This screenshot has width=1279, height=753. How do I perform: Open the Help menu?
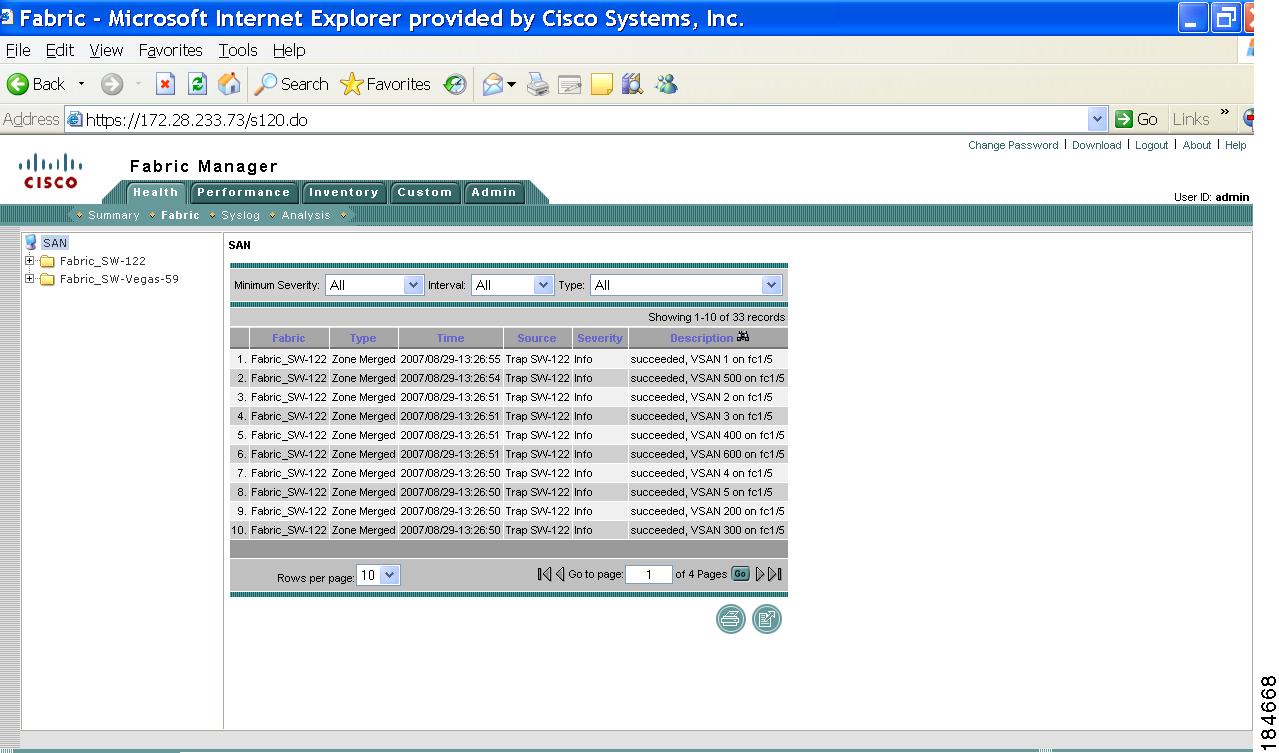point(289,50)
